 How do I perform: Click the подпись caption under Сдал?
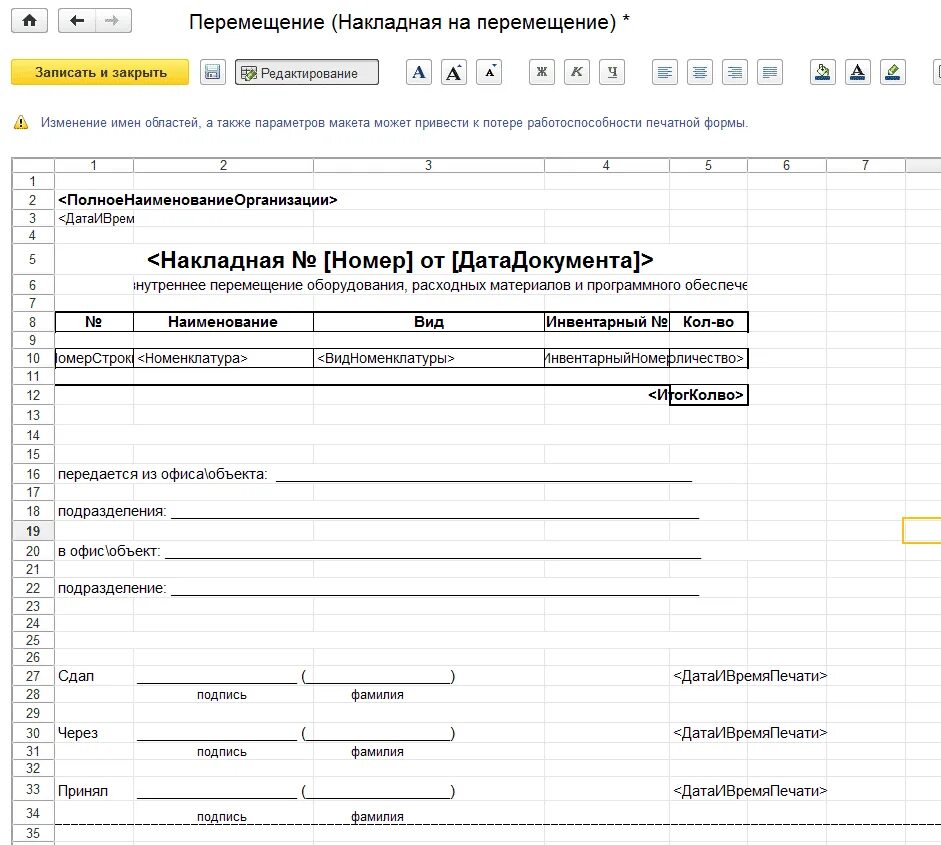tap(222, 695)
